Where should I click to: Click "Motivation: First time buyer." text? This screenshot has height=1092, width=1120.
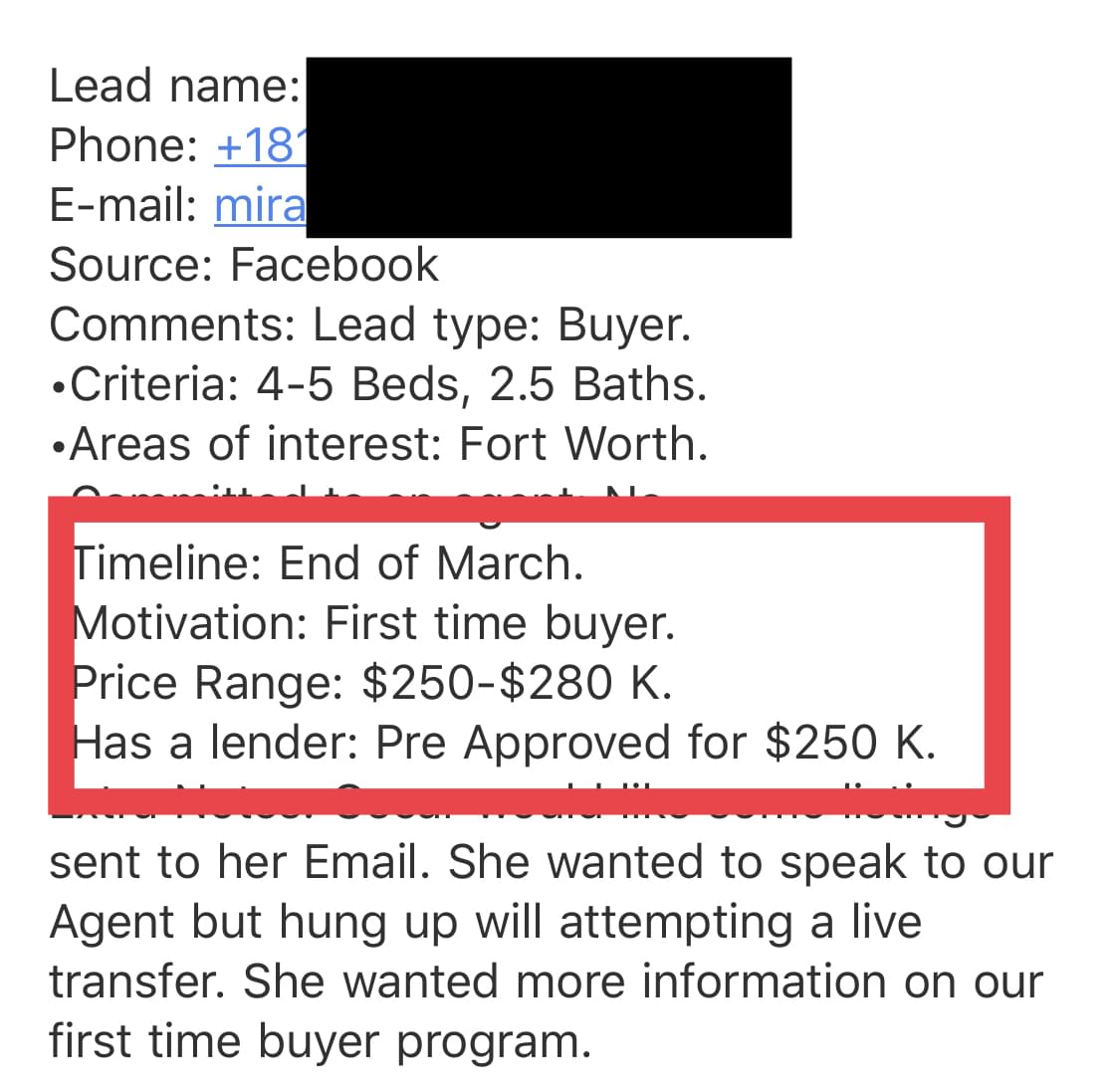click(x=373, y=623)
